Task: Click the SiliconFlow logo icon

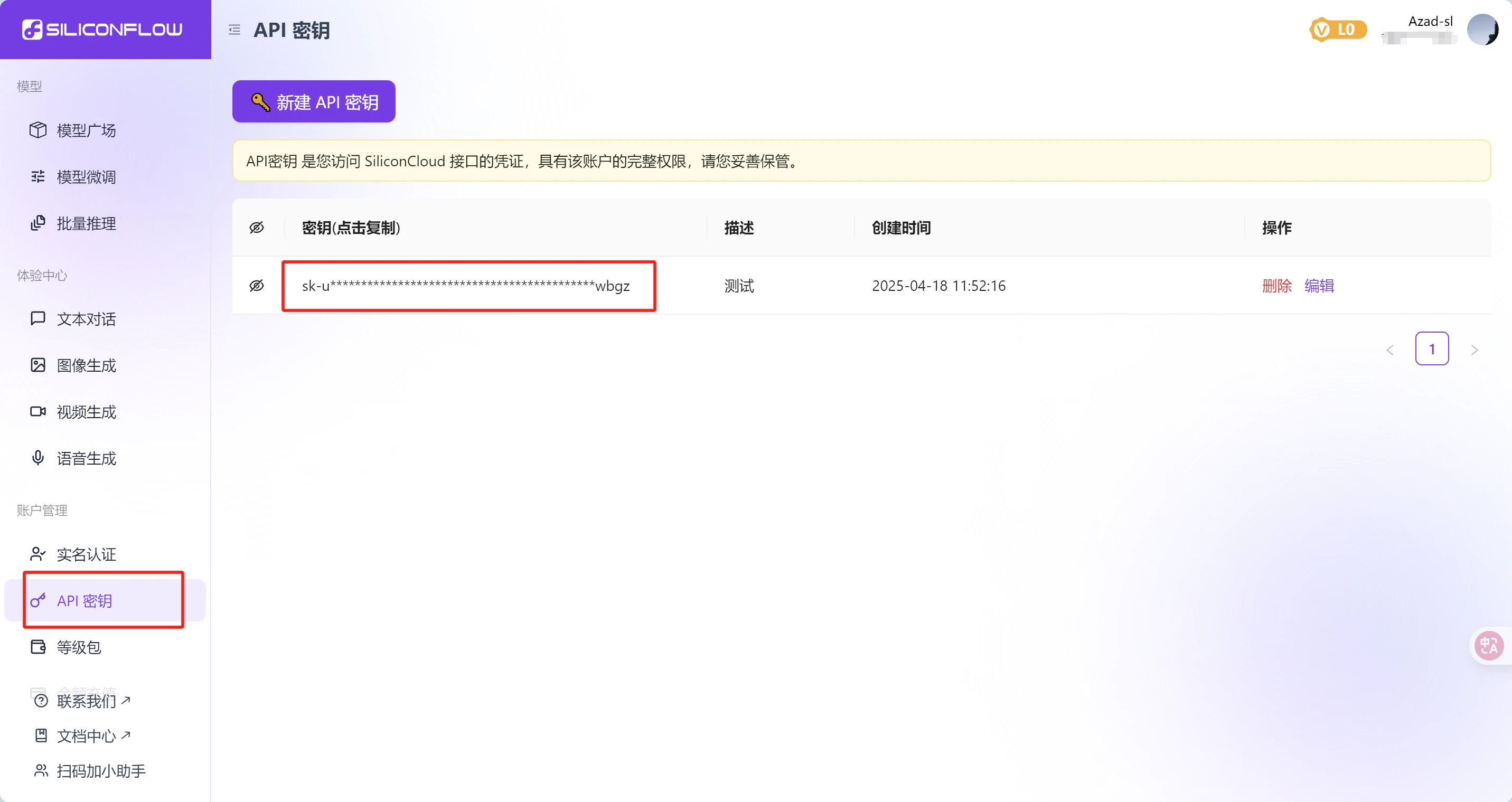Action: [x=32, y=30]
